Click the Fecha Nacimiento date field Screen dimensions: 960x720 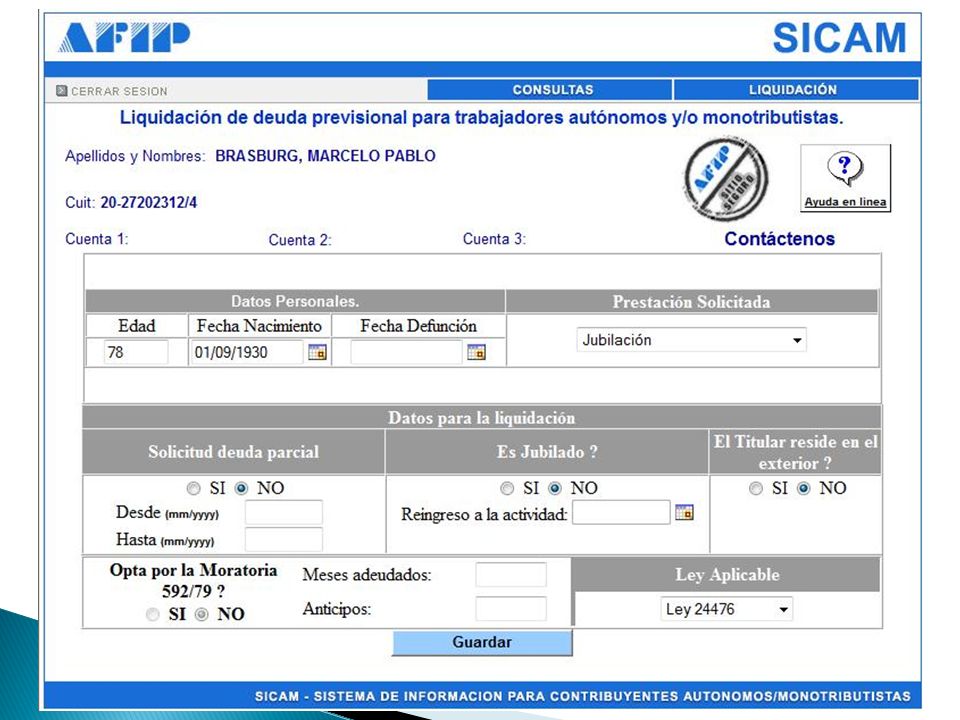[247, 352]
